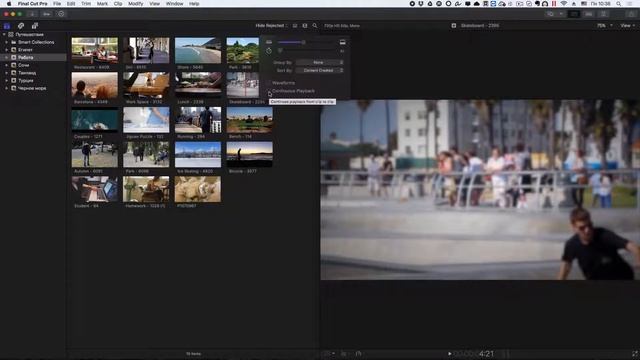
Task: Open the File menu
Action: point(57,4)
